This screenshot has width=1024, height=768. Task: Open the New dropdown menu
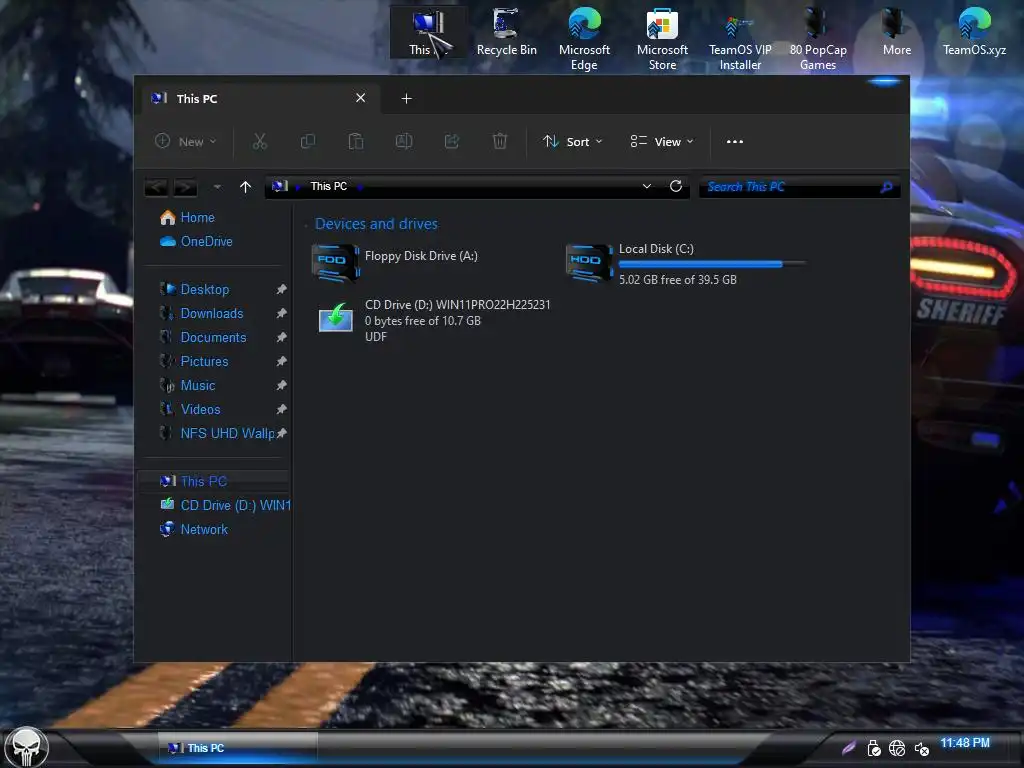point(185,141)
